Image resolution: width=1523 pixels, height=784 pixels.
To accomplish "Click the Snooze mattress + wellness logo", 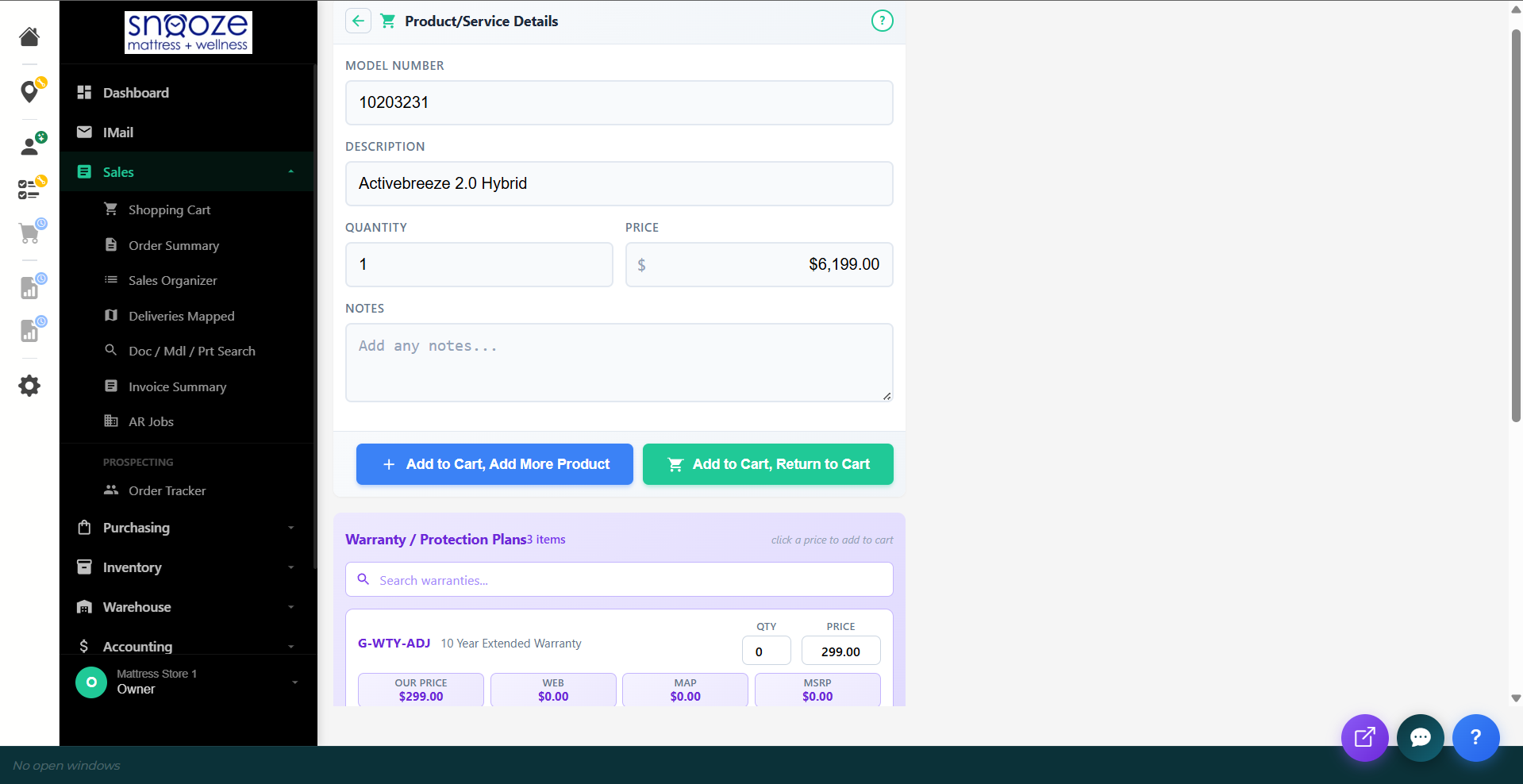I will 188,33.
